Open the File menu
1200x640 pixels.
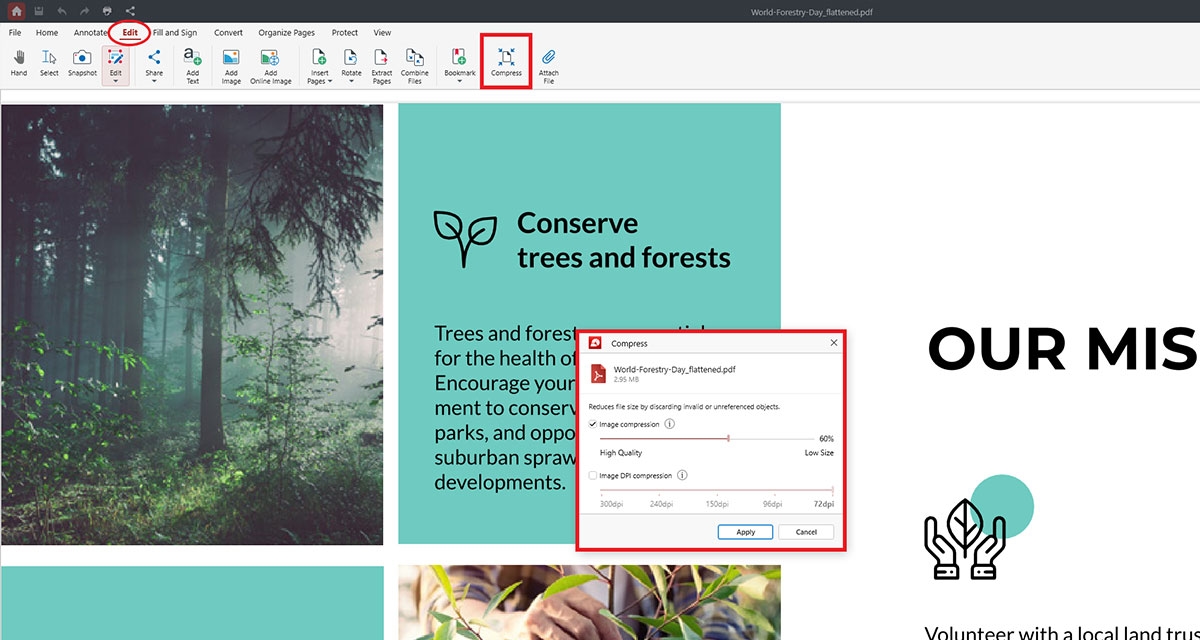[x=15, y=33]
